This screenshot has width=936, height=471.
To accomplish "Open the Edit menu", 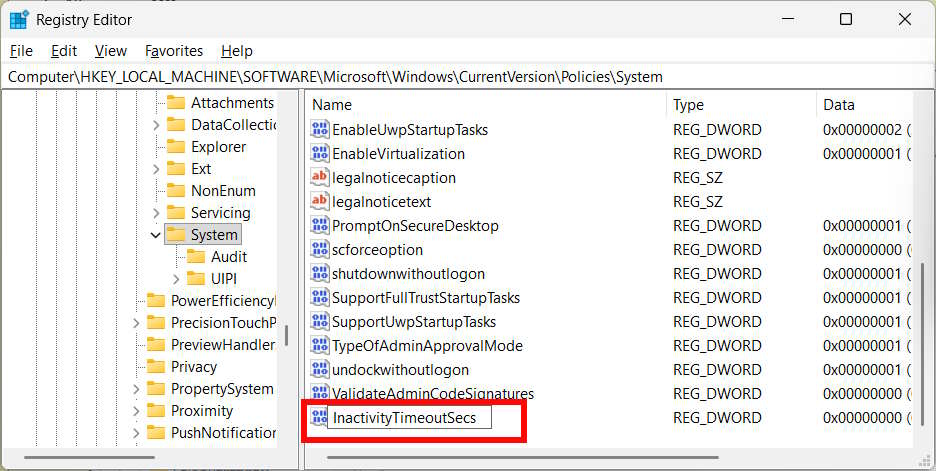I will coord(64,51).
